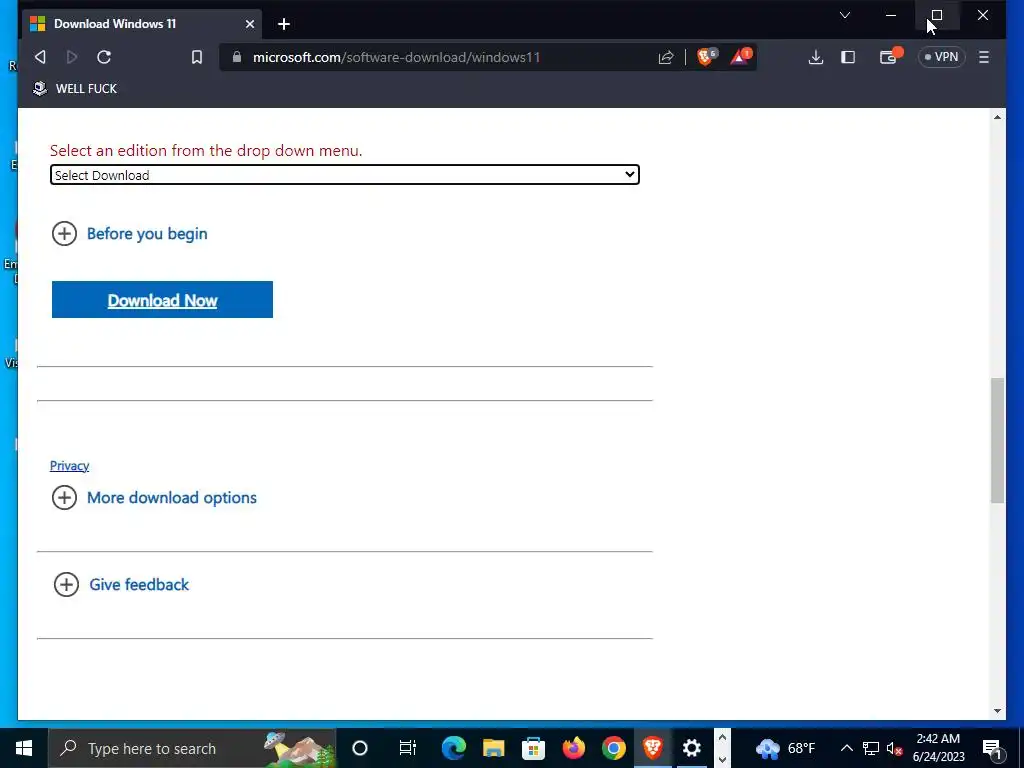The image size is (1024, 768).
Task: View site info via padlock icon
Action: pyautogui.click(x=236, y=57)
